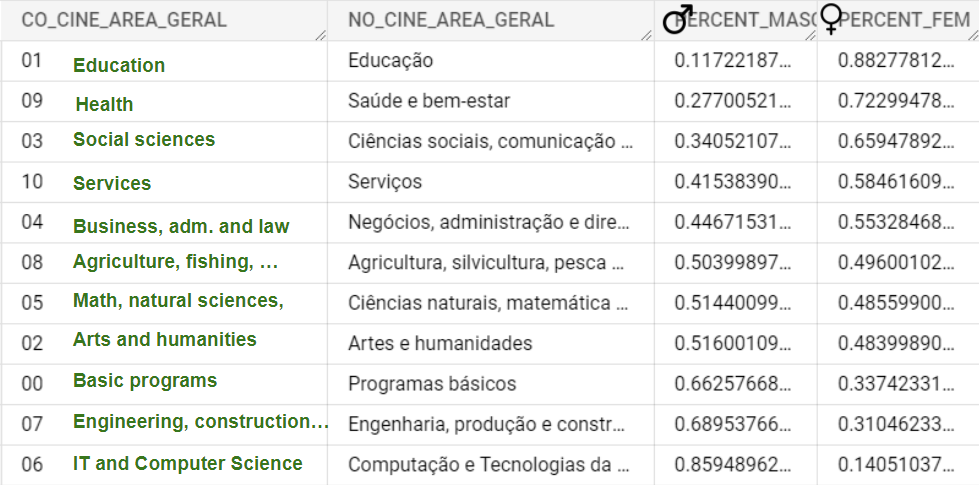Select the IT and Computer Science label

click(187, 463)
